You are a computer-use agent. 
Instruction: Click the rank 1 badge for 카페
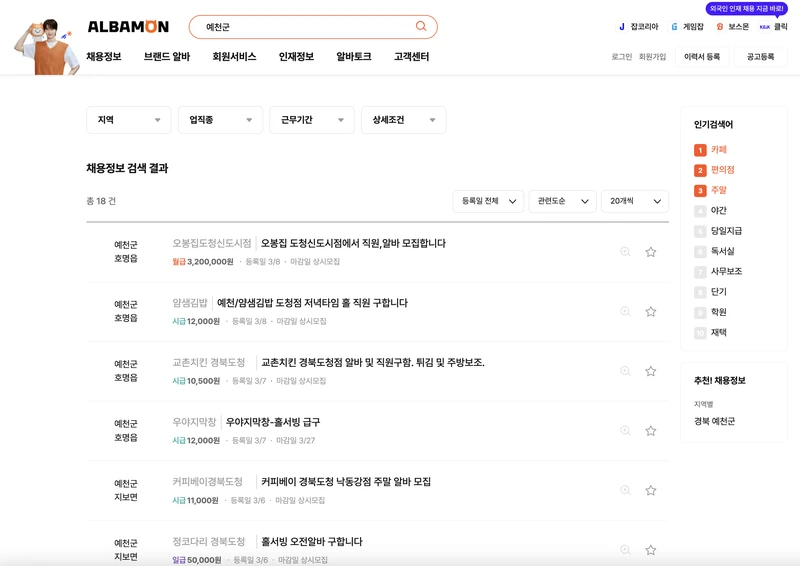click(x=700, y=150)
